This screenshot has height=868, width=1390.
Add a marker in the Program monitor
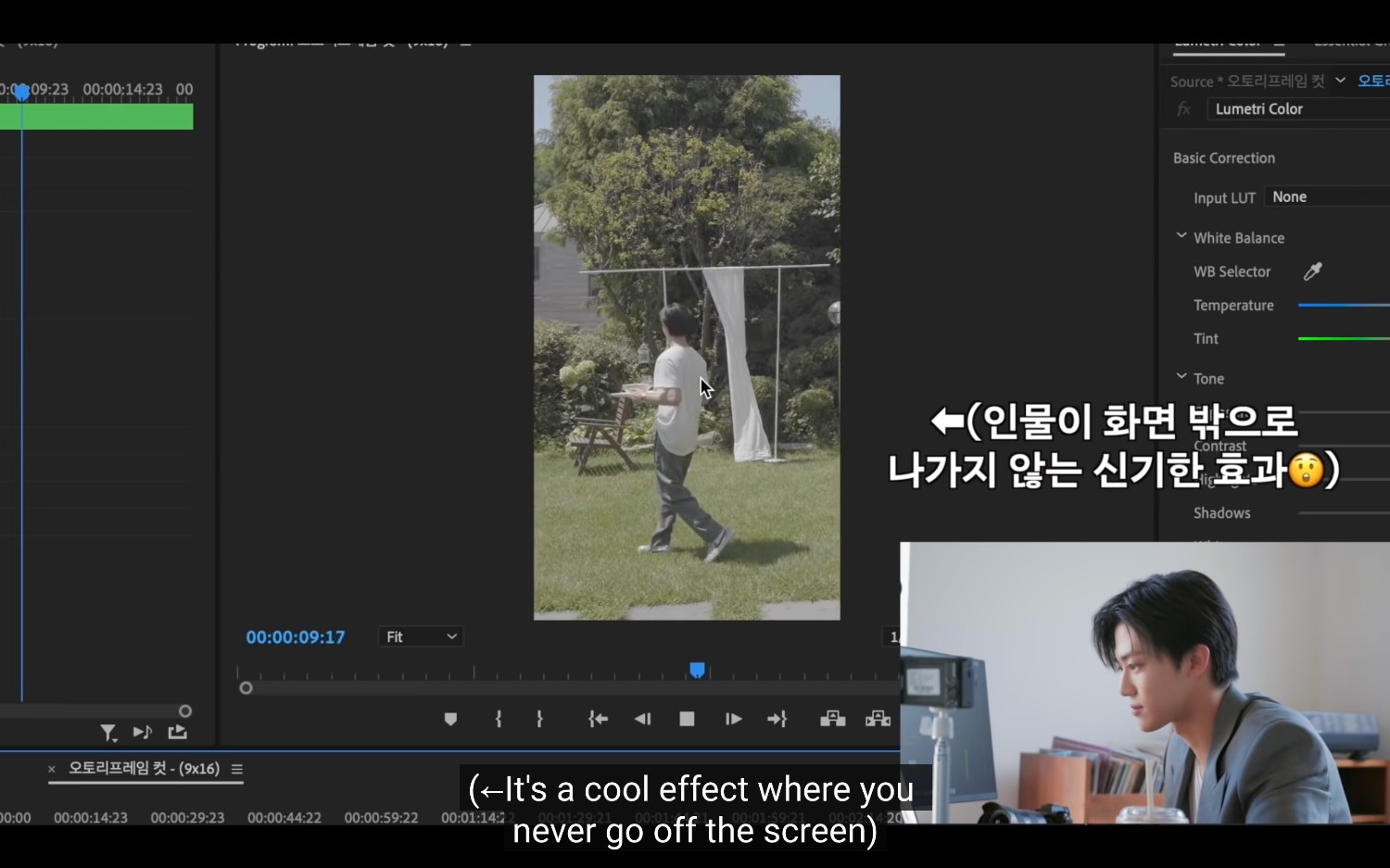coord(450,719)
